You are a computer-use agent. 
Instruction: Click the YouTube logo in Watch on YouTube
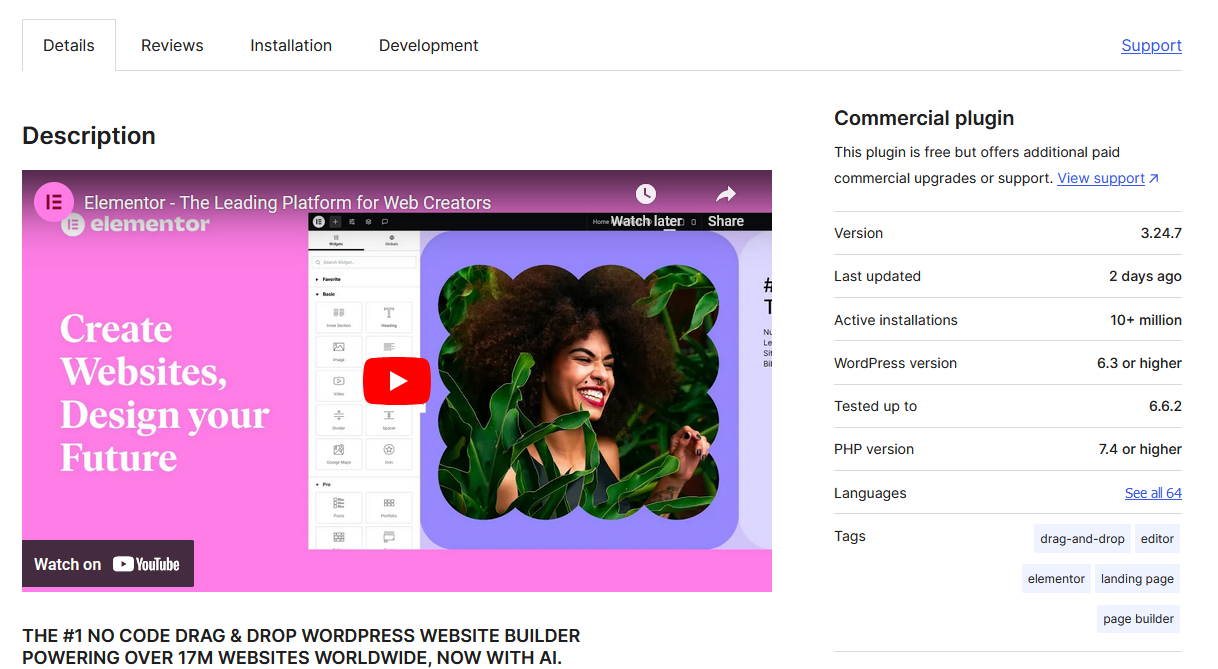150,563
